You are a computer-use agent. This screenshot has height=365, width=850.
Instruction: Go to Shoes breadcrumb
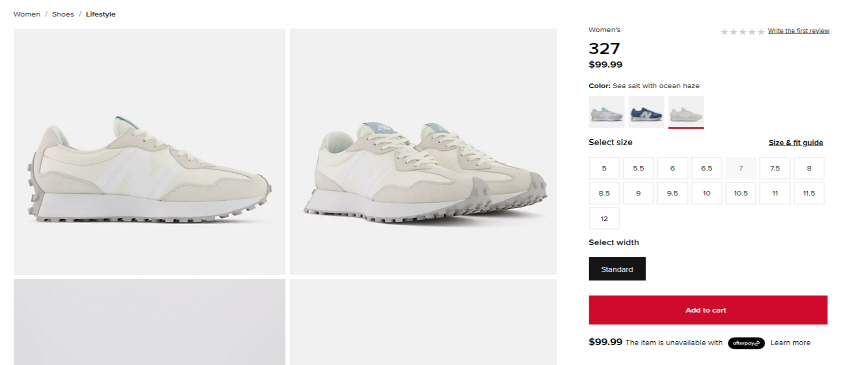(63, 15)
